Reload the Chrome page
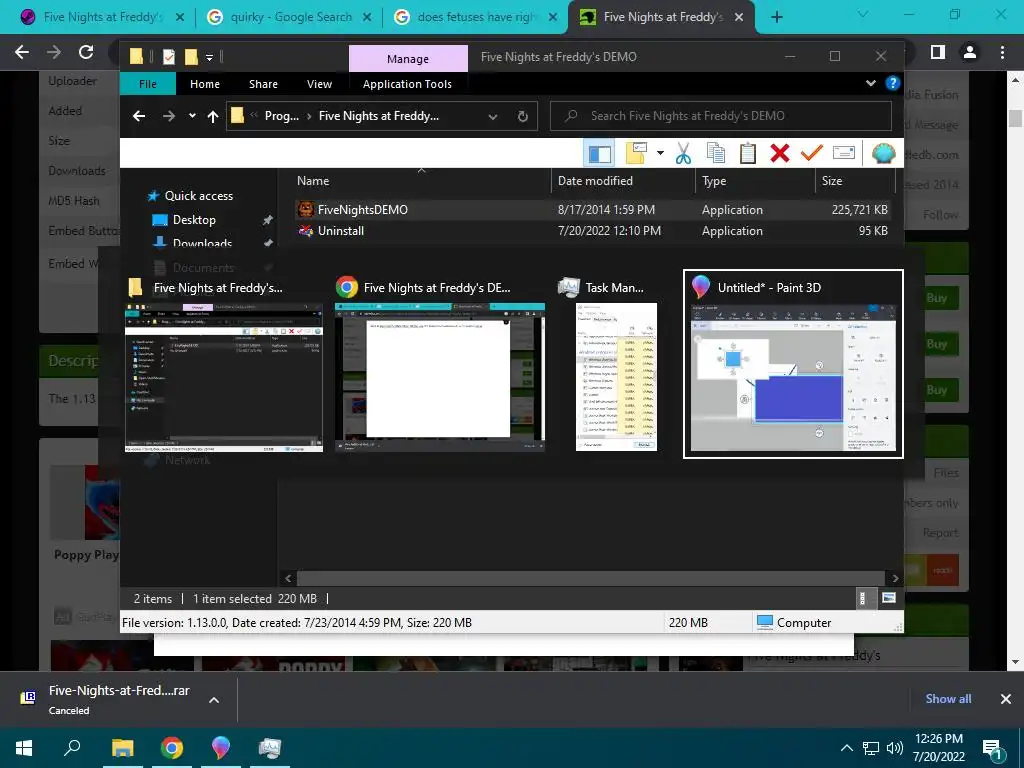This screenshot has width=1024, height=768. tap(86, 52)
